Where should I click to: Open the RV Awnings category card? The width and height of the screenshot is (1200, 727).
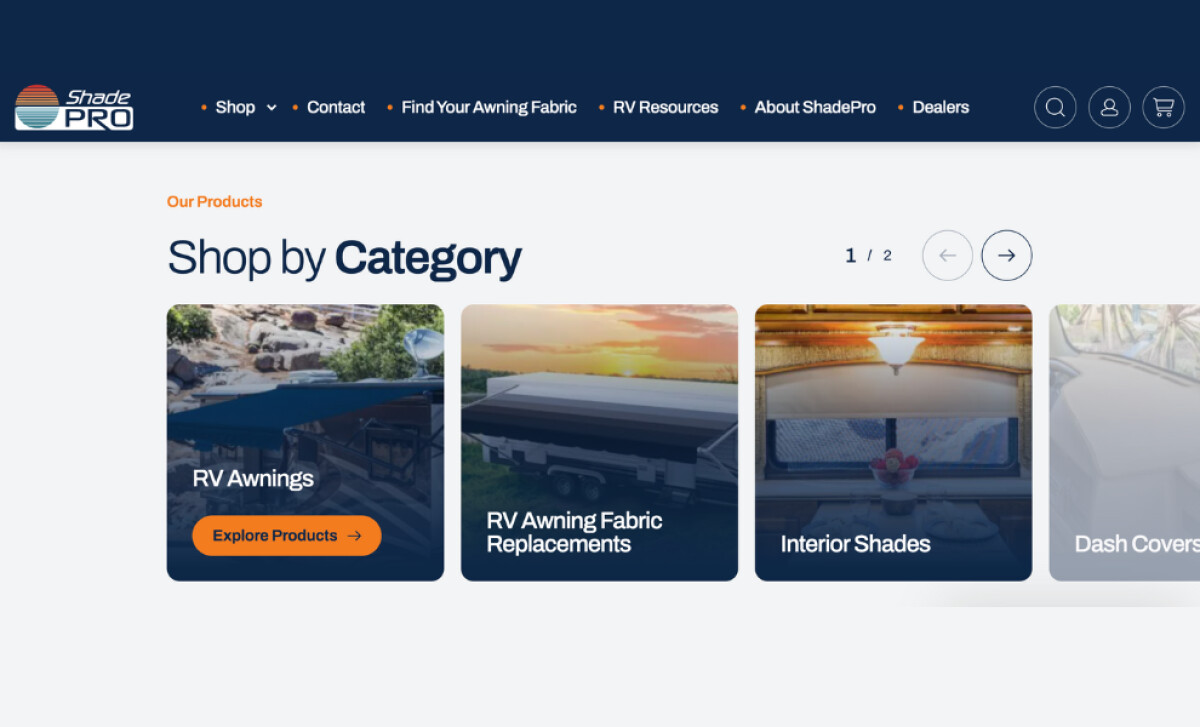point(305,442)
